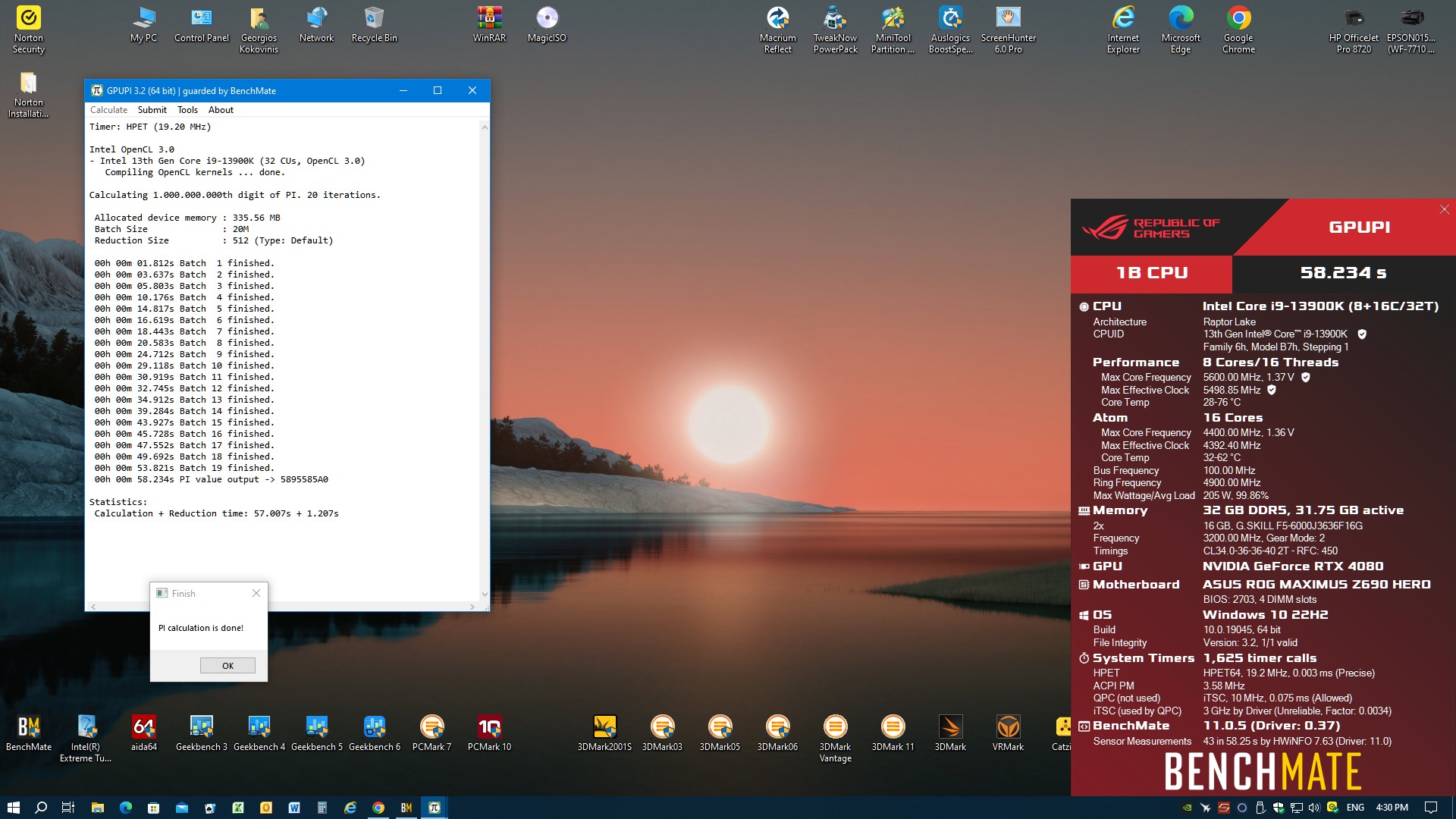Launch WinRAR from desktop
The height and width of the screenshot is (819, 1456).
click(x=489, y=24)
